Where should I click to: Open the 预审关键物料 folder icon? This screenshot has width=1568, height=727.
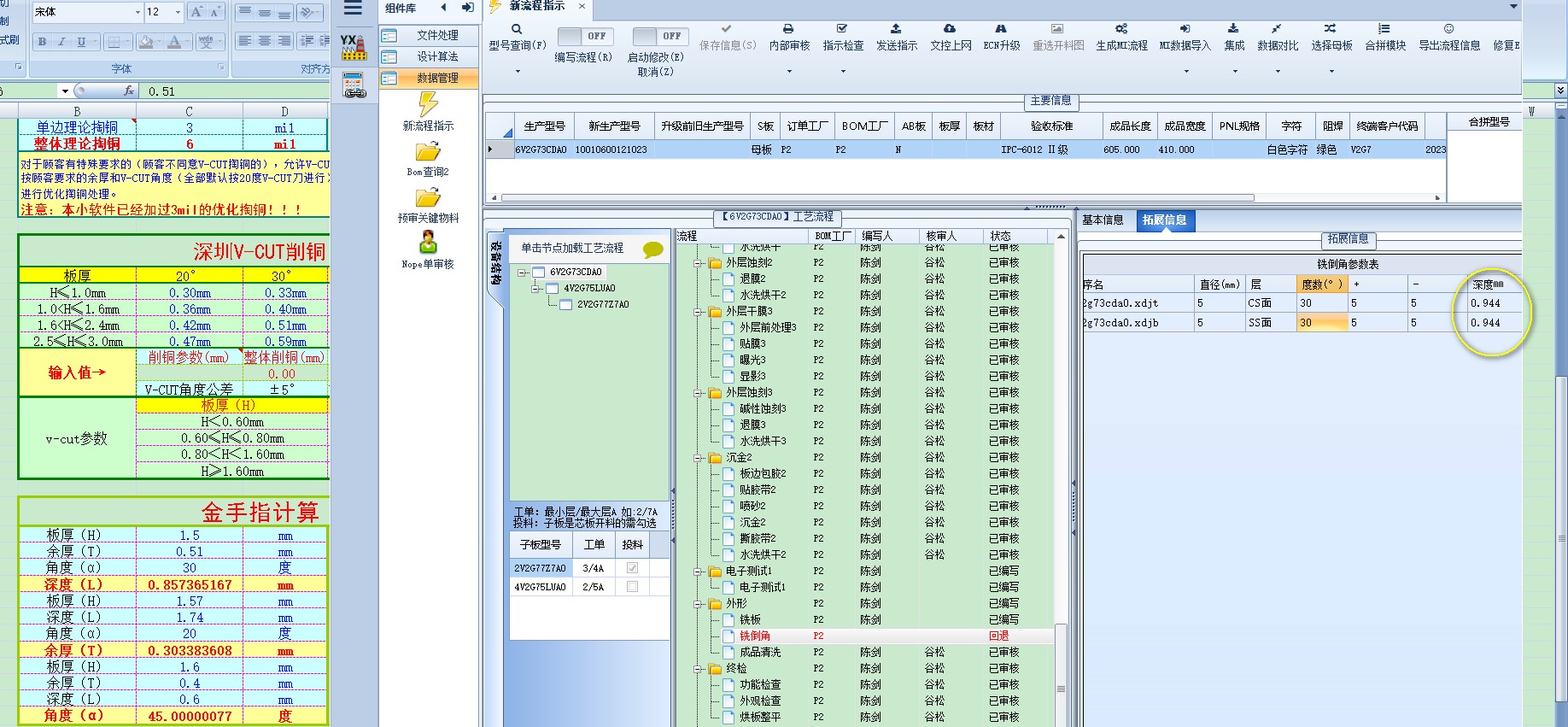coord(428,198)
